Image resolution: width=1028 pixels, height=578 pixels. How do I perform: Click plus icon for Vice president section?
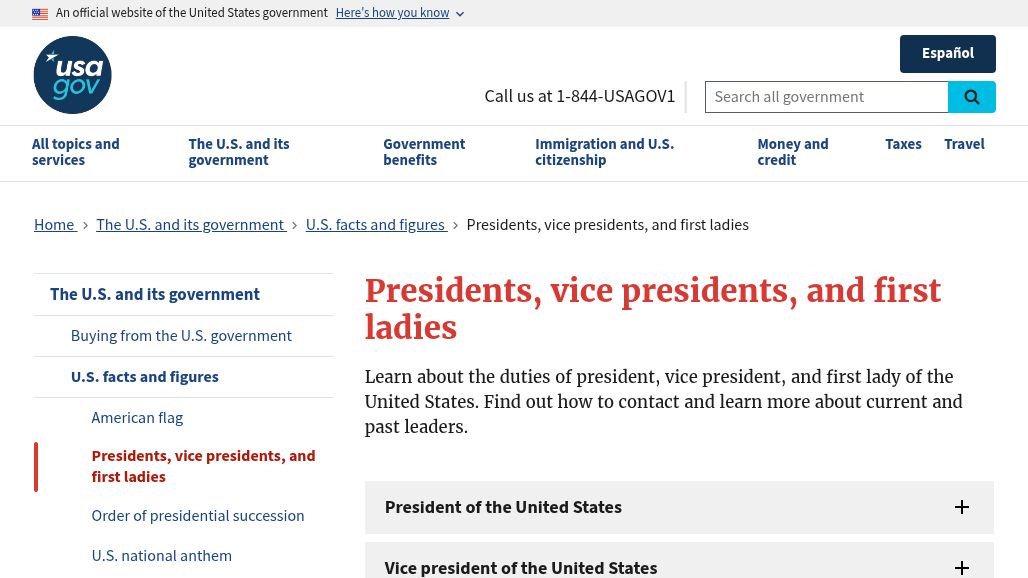(x=961, y=567)
